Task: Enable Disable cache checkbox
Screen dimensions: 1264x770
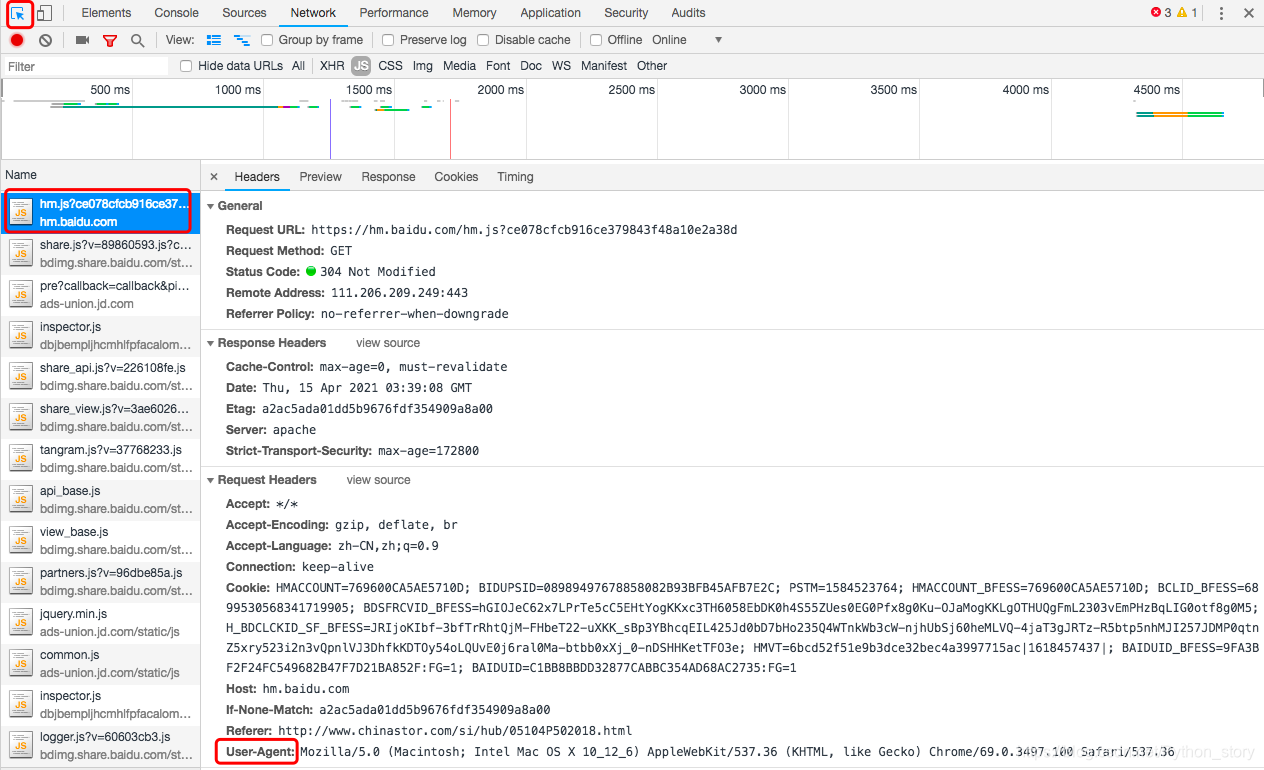Action: click(483, 40)
